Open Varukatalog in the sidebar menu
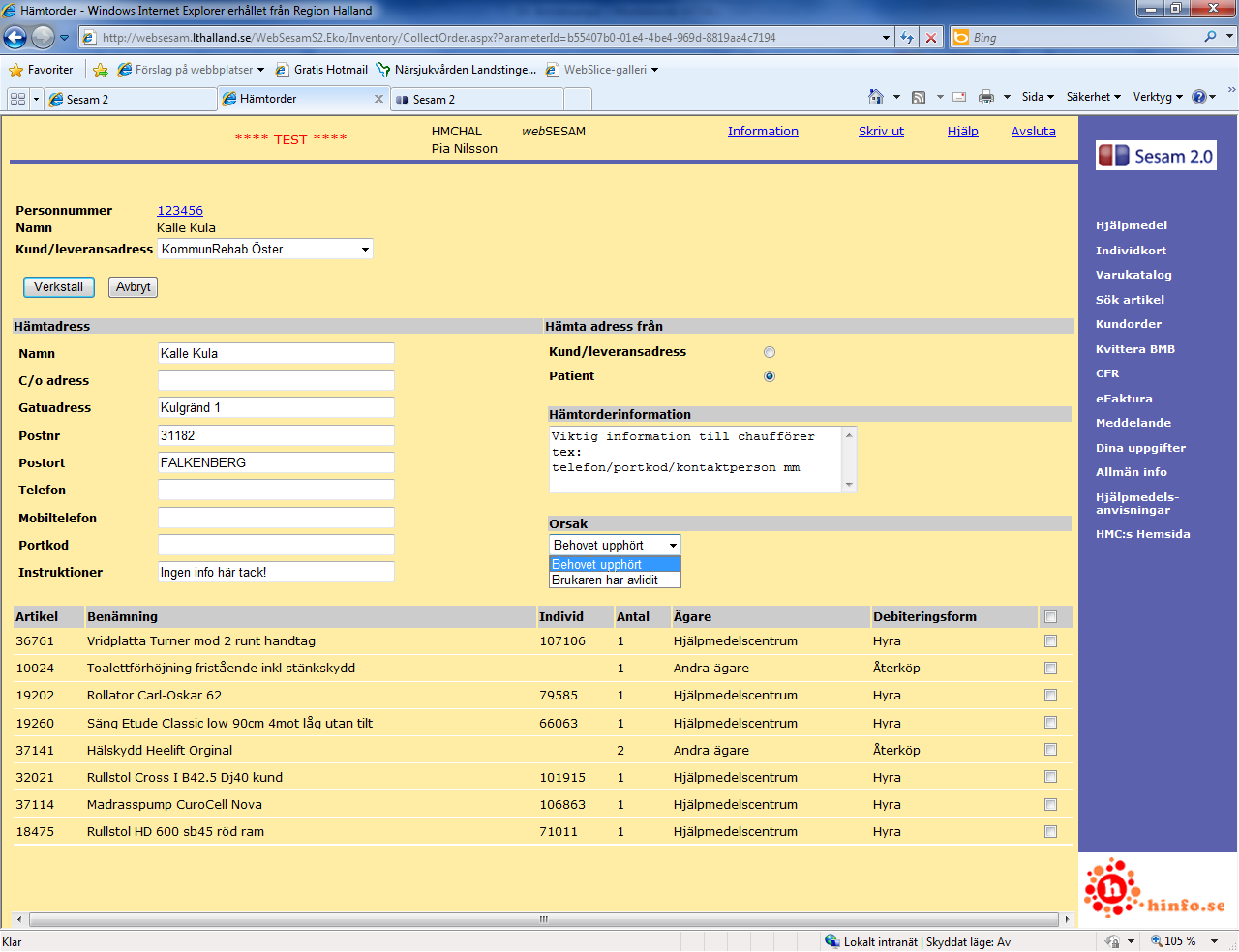 [1133, 275]
